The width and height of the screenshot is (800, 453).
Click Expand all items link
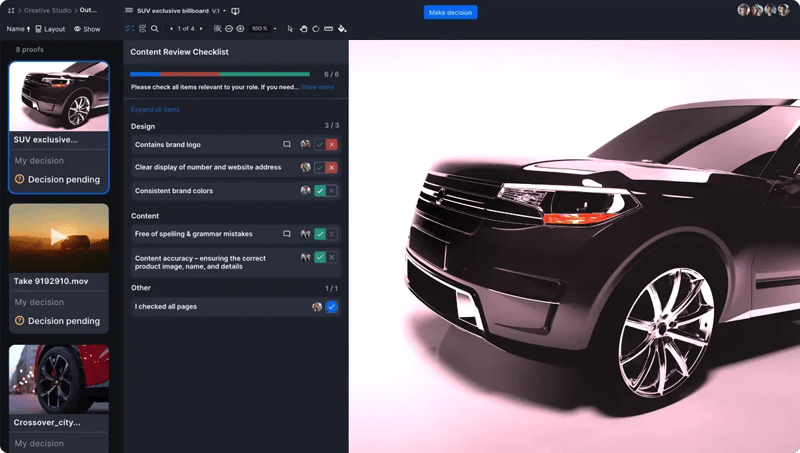click(x=155, y=109)
